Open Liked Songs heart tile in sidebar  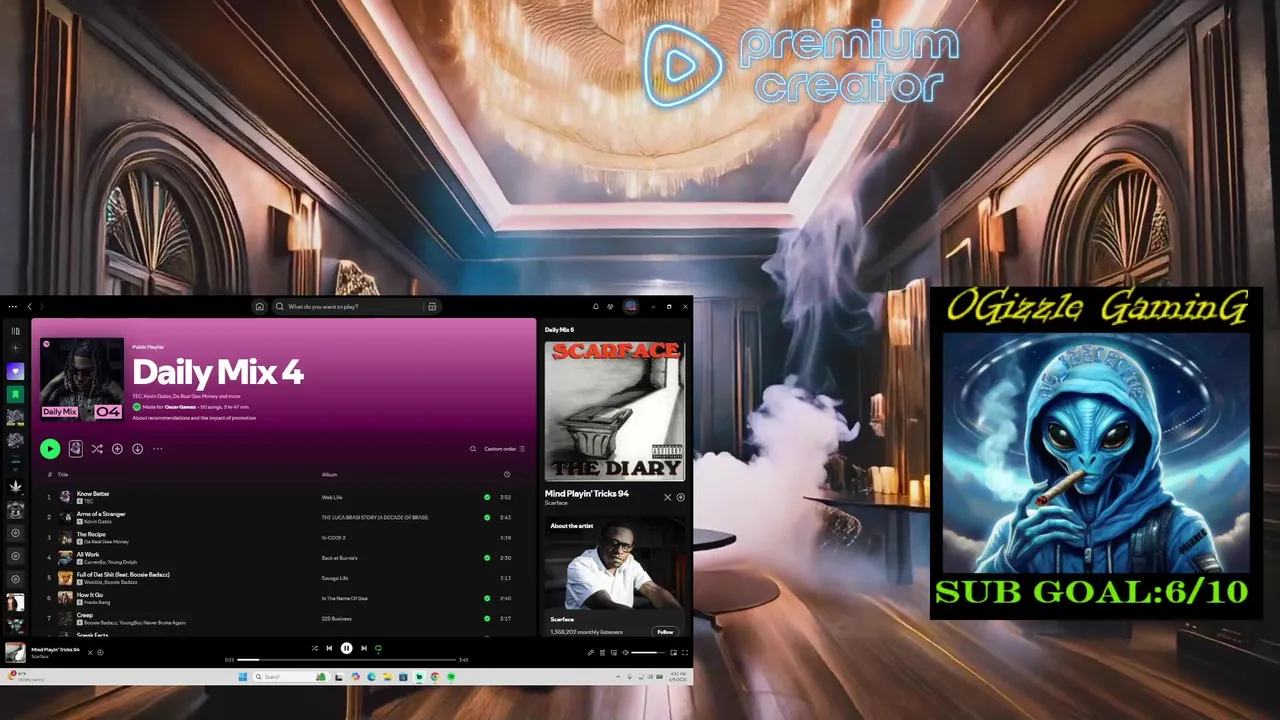[x=15, y=371]
